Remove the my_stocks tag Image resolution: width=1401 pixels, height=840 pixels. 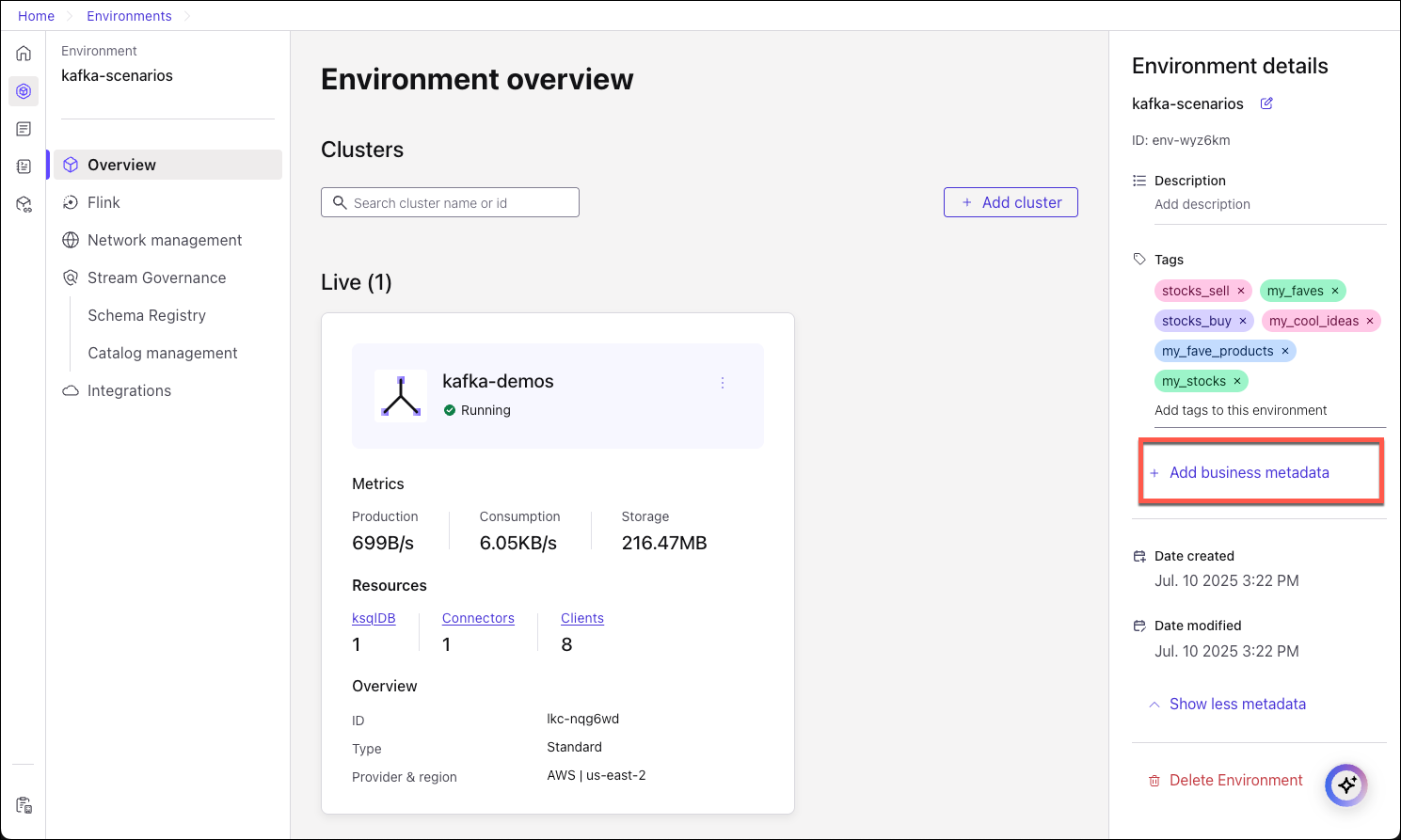coord(1237,381)
